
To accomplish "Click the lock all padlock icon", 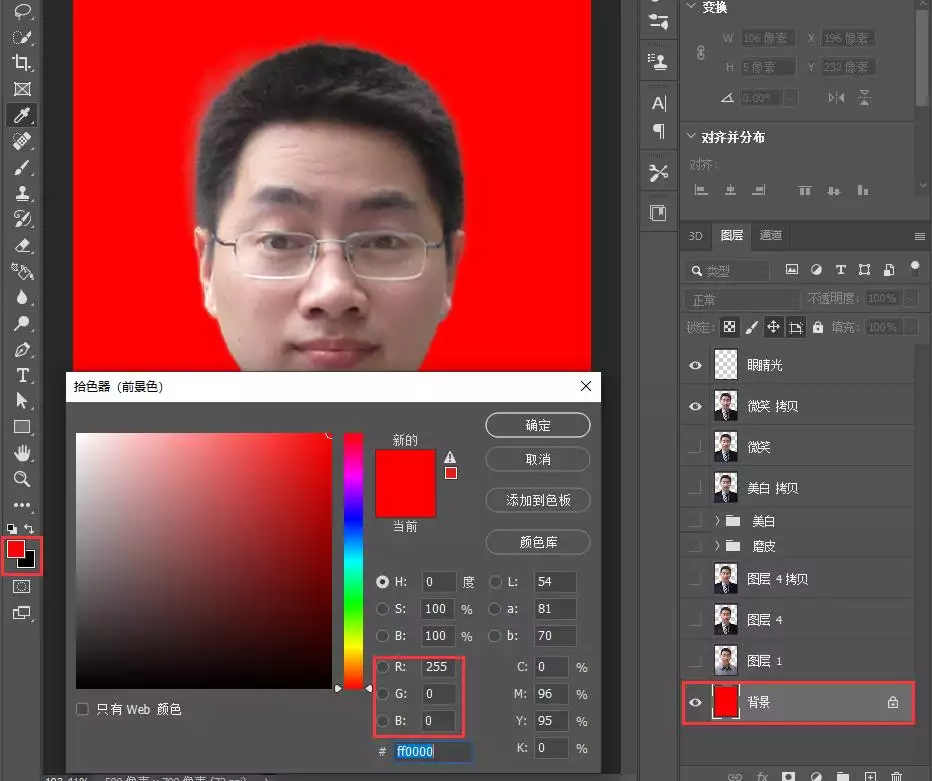I will [x=818, y=327].
